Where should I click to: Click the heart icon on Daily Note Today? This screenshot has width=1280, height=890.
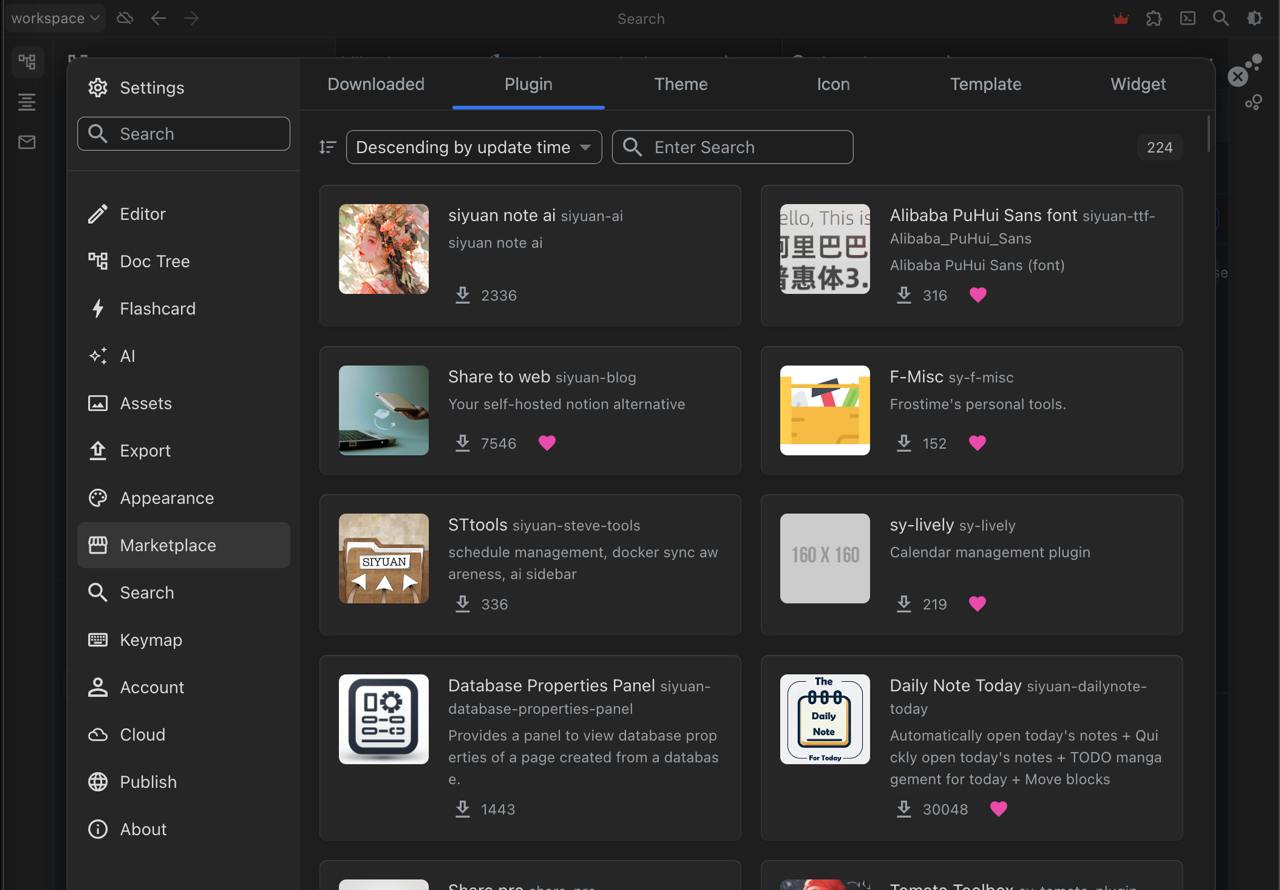click(999, 809)
